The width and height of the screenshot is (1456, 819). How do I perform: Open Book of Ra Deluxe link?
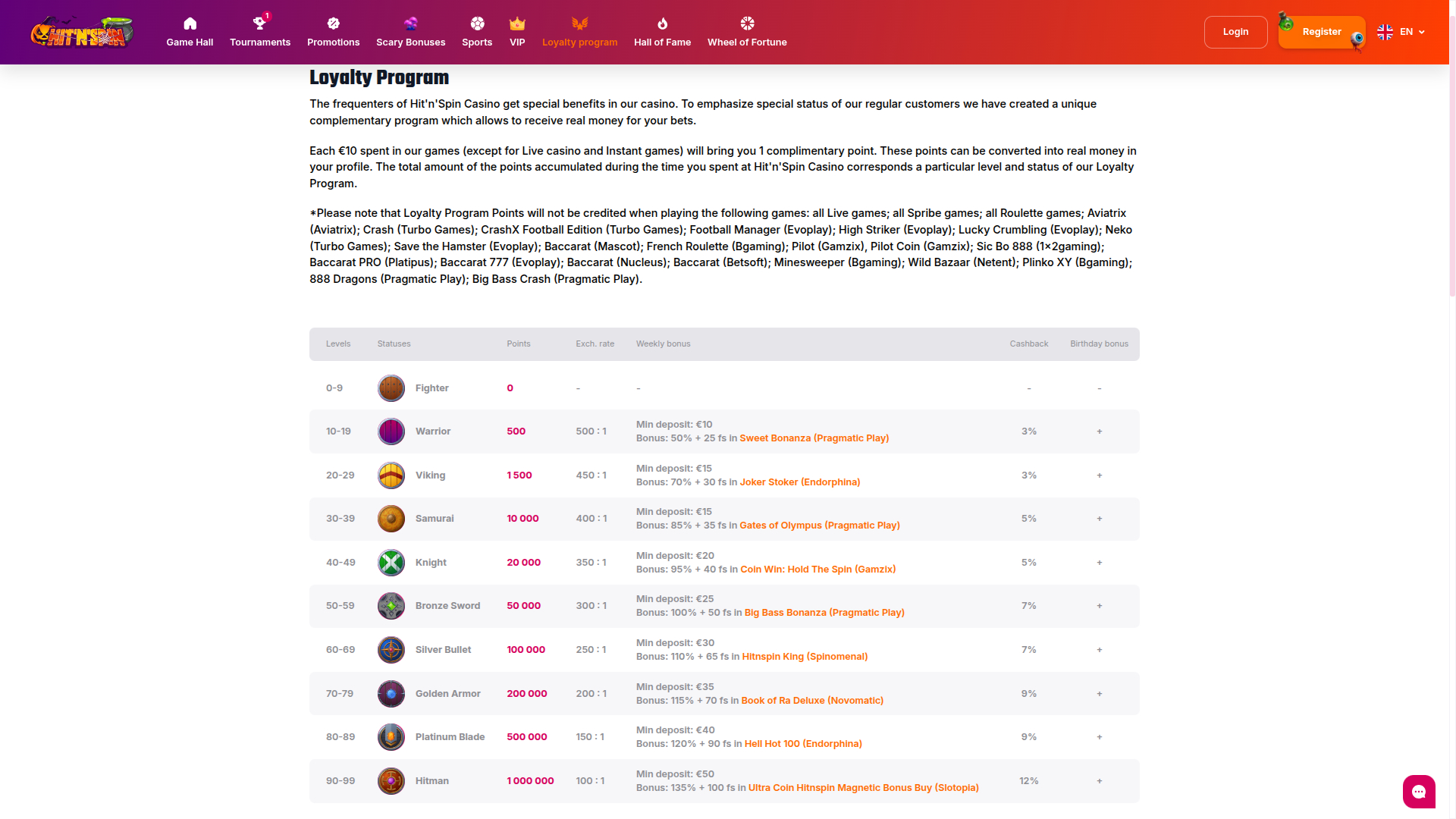point(811,701)
